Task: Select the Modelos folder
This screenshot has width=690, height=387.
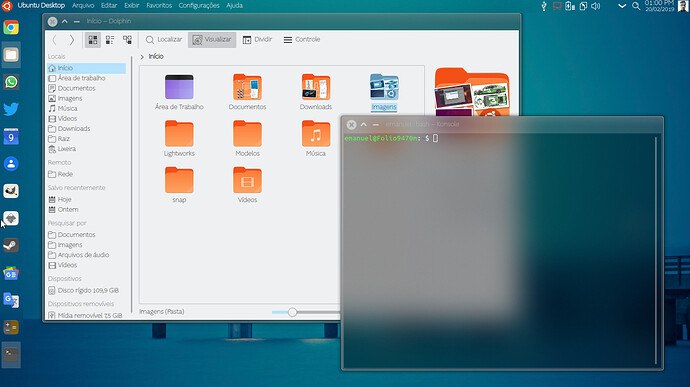Action: (247, 138)
